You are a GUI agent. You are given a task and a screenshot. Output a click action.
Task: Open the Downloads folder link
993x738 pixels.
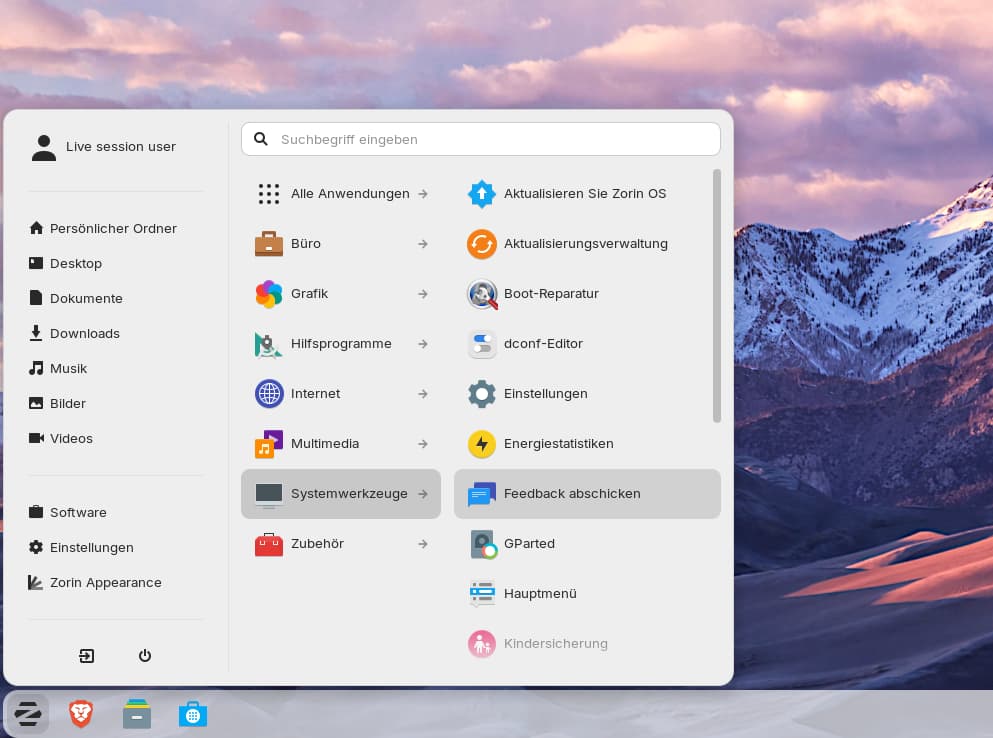coord(84,334)
